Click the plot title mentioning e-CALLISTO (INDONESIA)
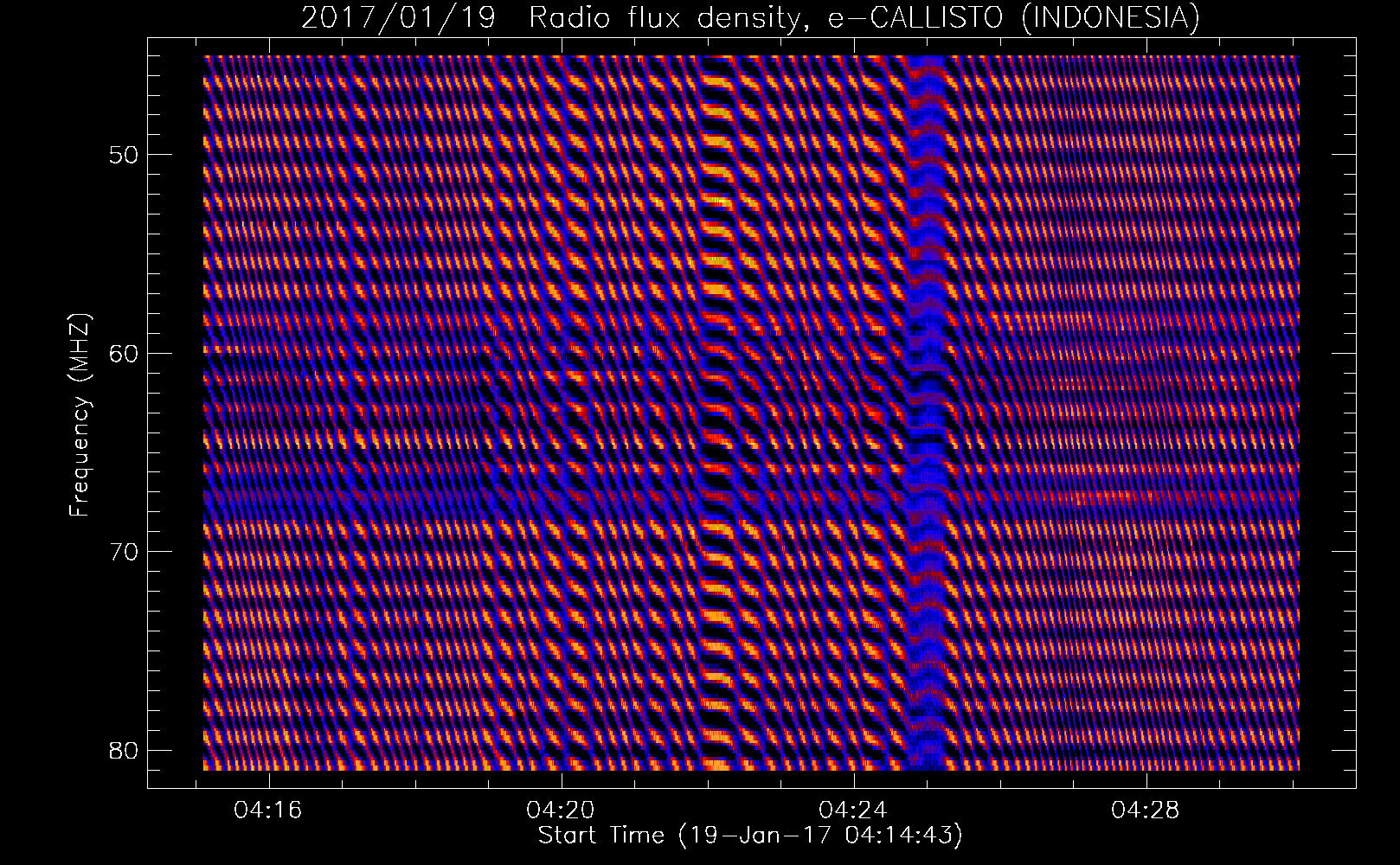The width and height of the screenshot is (1400, 865). 750,17
